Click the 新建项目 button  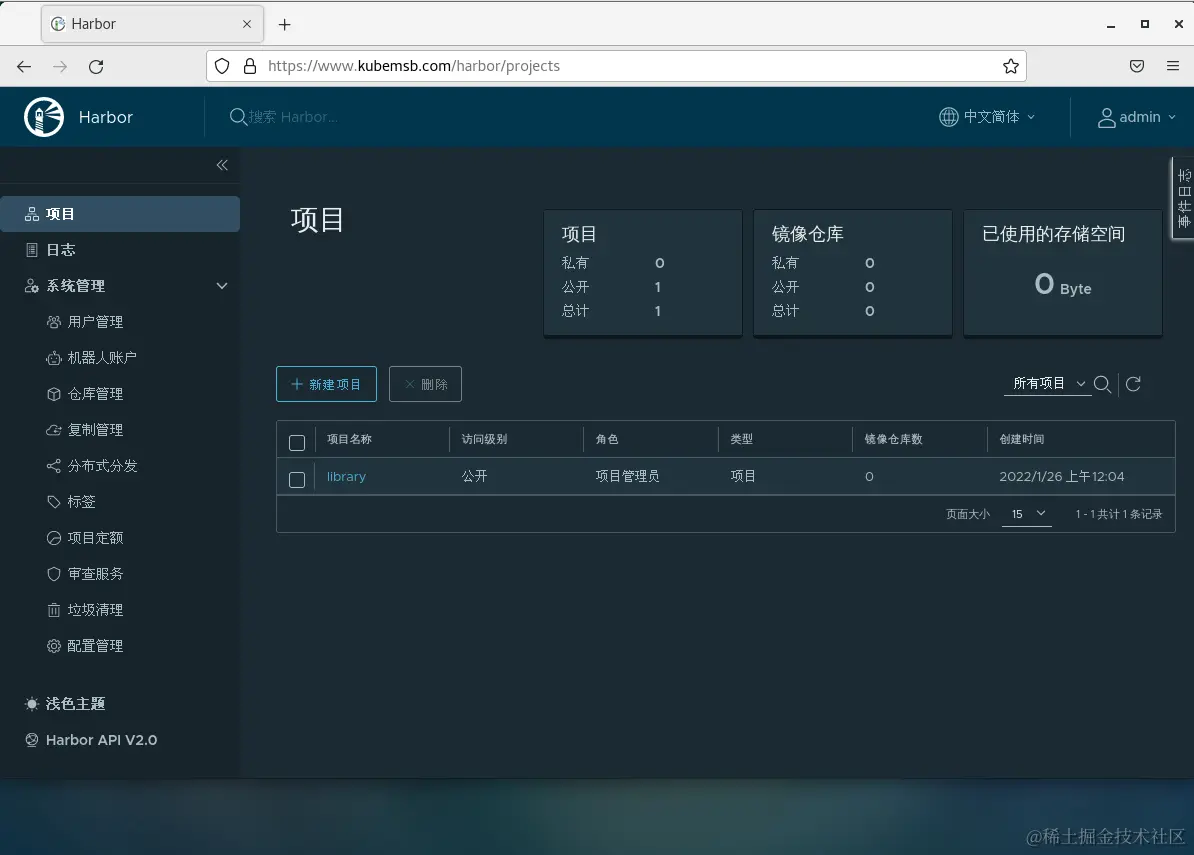pyautogui.click(x=326, y=384)
